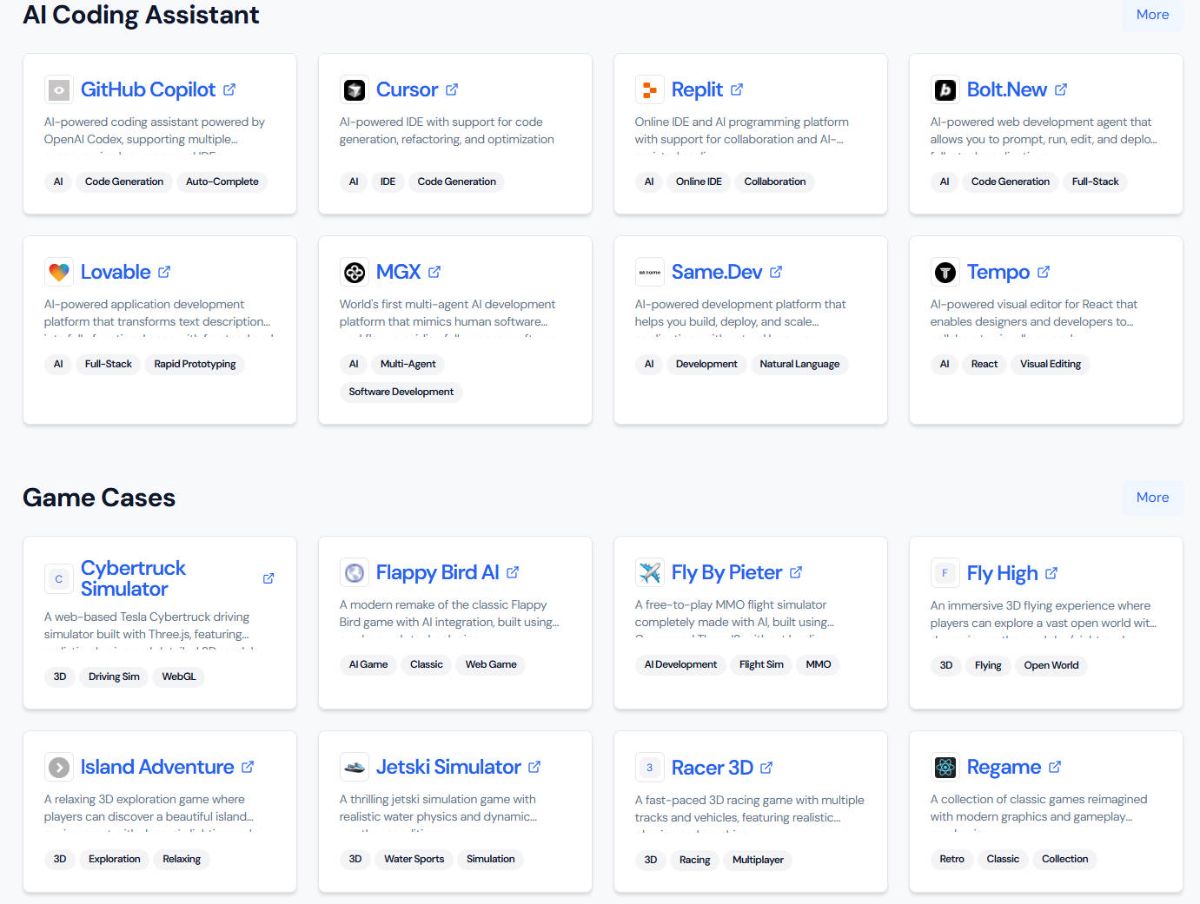The width and height of the screenshot is (1200, 904).
Task: Open external link icon beside Racer 3D
Action: (766, 767)
